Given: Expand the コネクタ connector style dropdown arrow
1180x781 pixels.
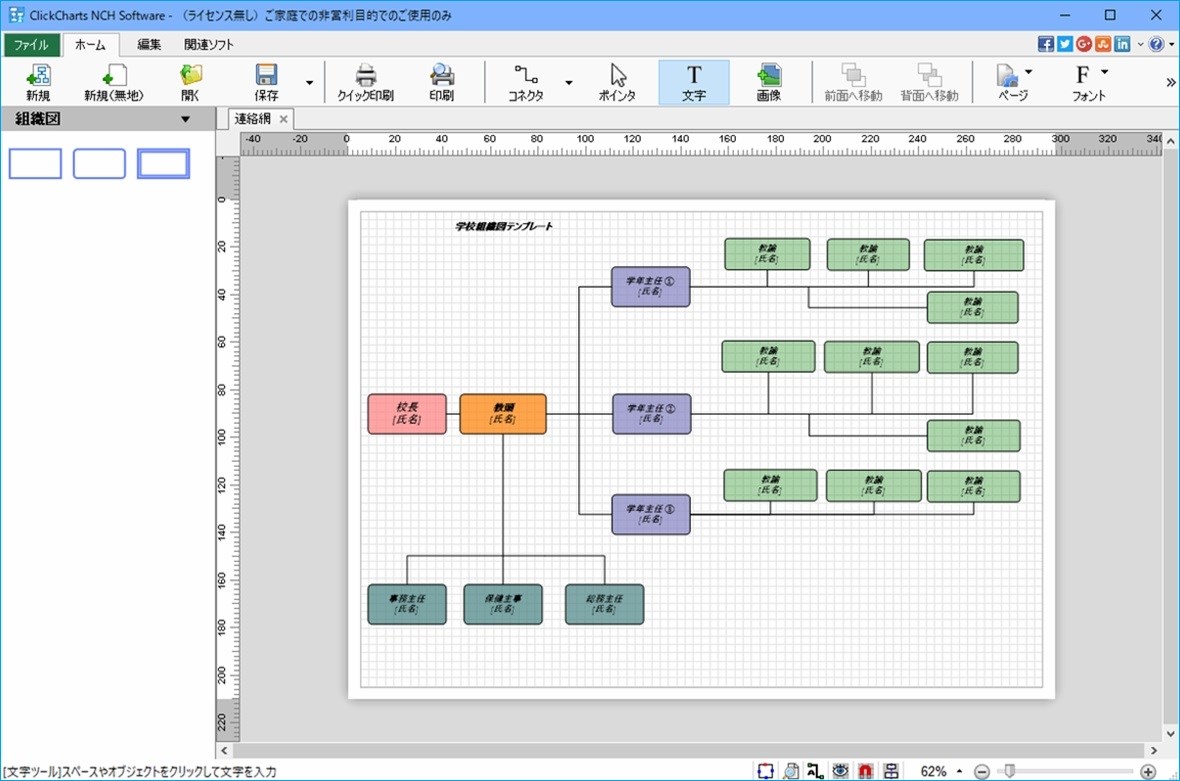Looking at the screenshot, I should point(569,83).
